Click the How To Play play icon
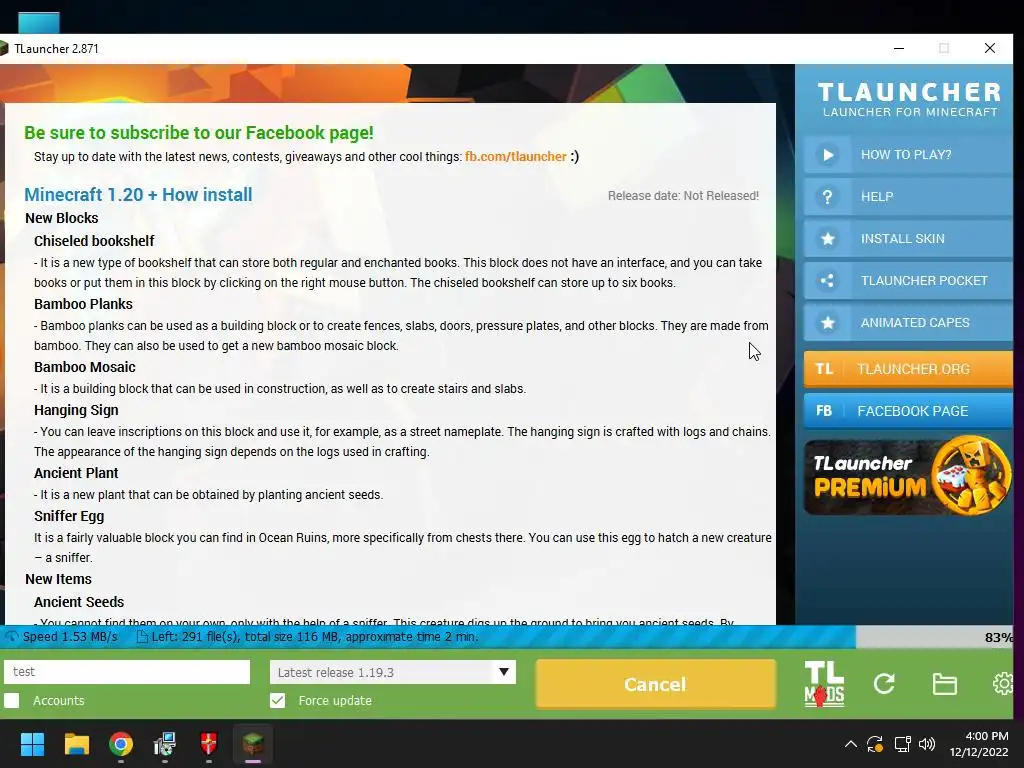The height and width of the screenshot is (768, 1024). coord(827,155)
